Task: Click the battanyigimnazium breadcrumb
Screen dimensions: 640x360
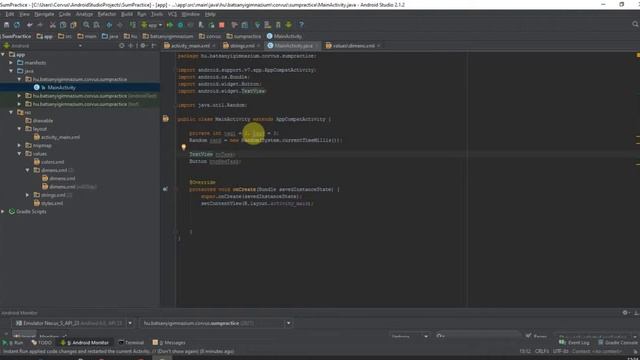Action: pos(168,36)
